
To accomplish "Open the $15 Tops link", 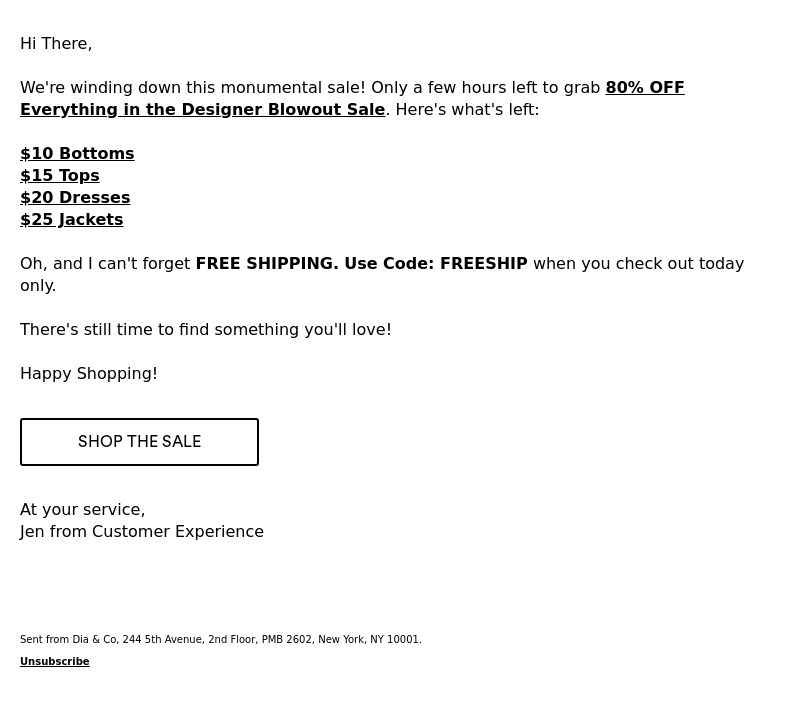I will [60, 176].
